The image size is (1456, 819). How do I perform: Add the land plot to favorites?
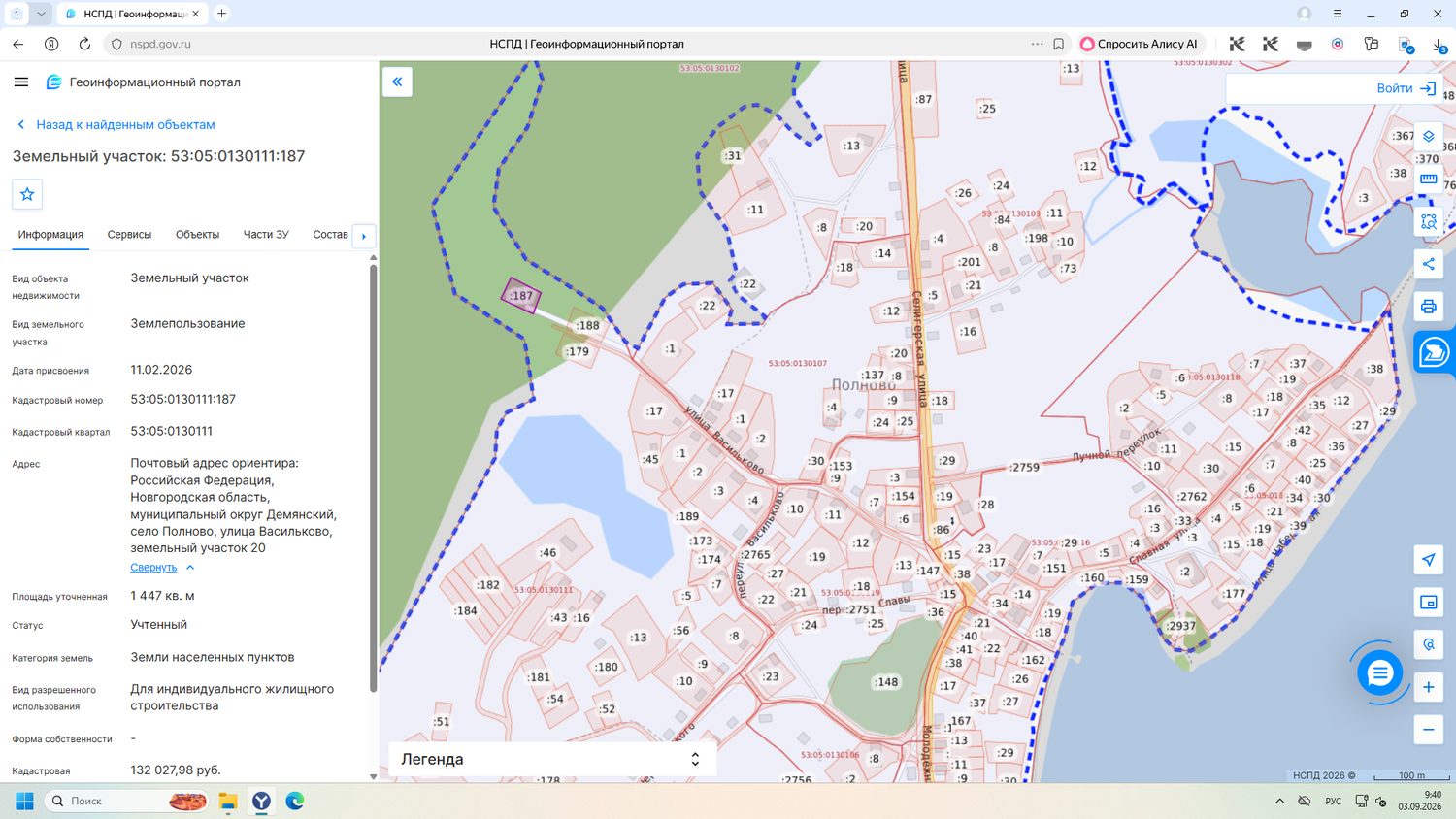tap(27, 194)
